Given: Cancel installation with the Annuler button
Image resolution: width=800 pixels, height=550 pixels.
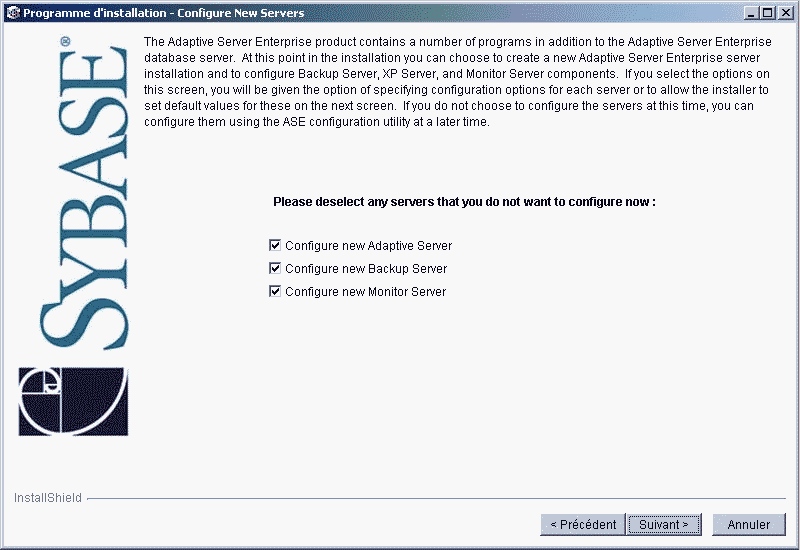Looking at the screenshot, I should point(748,524).
